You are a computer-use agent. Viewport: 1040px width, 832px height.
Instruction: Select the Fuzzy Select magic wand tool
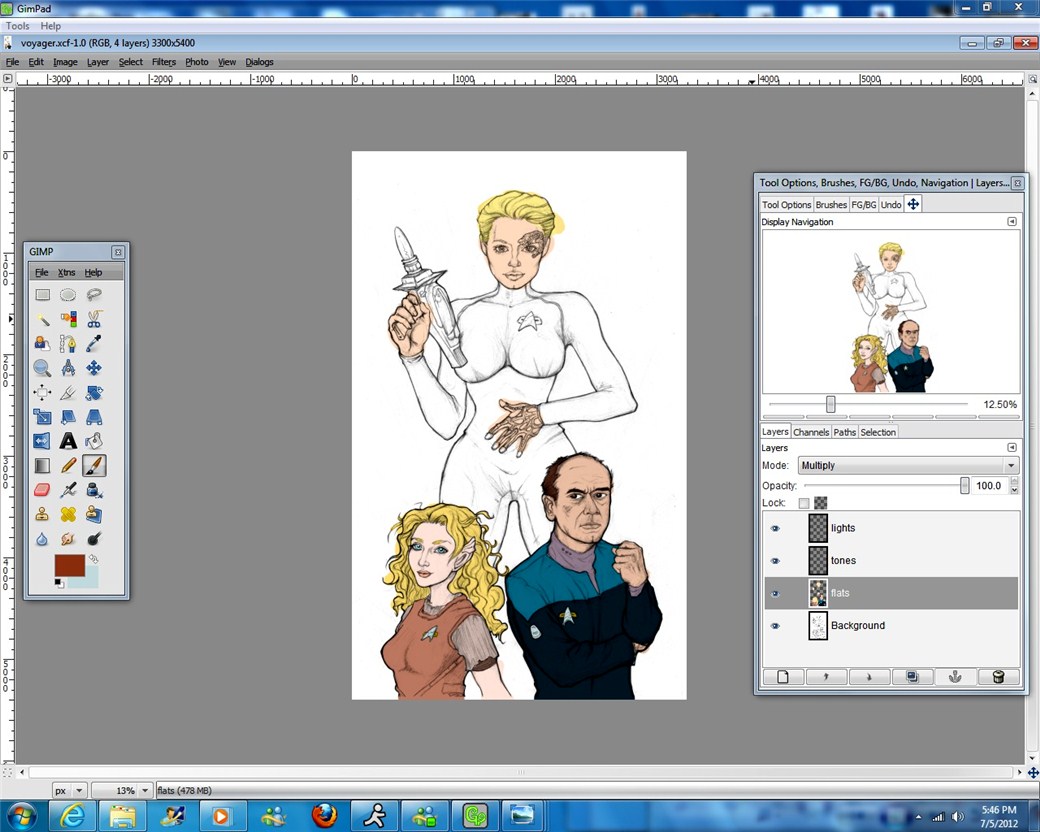coord(42,319)
